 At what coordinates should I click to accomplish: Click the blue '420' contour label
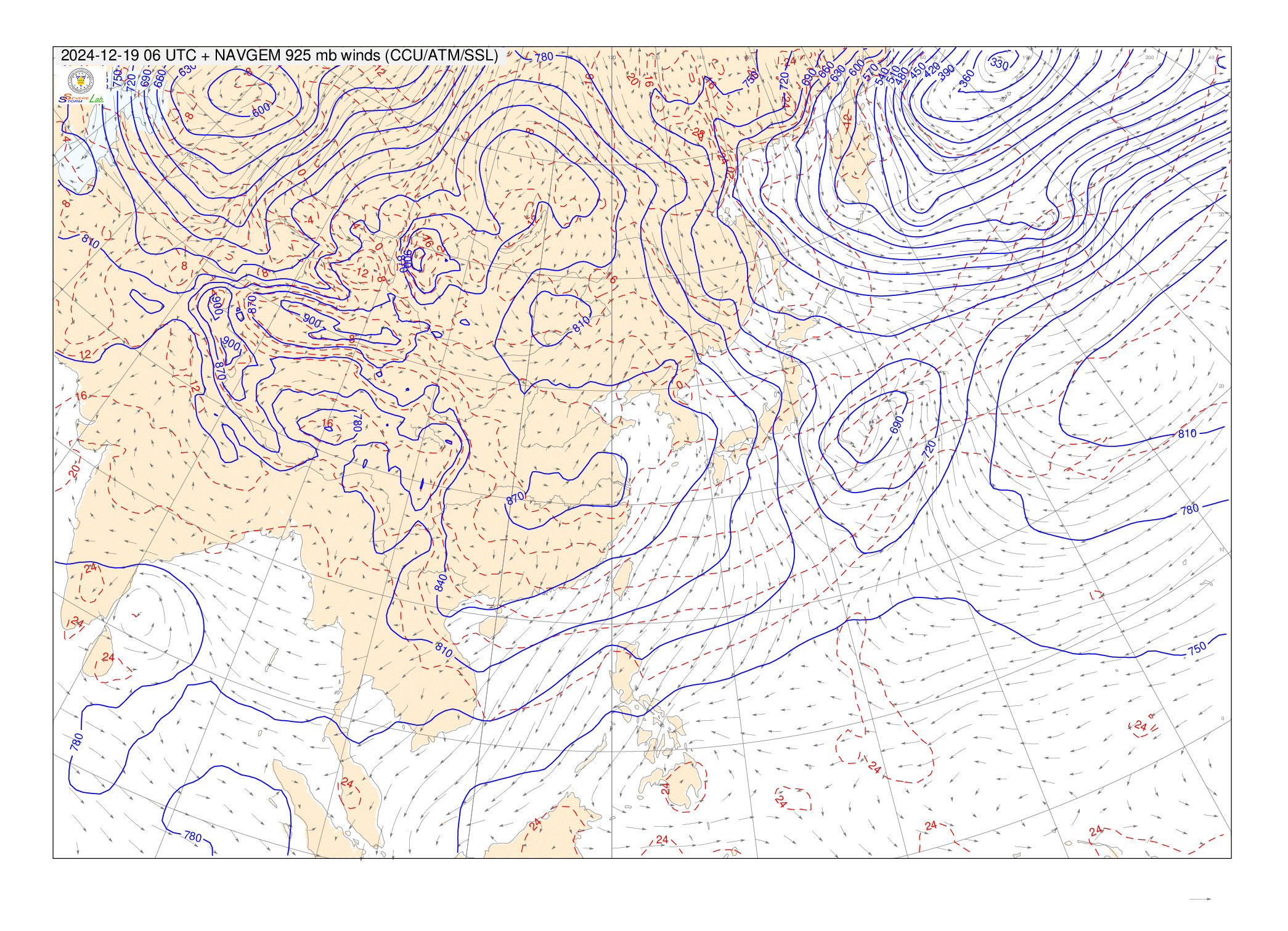[932, 70]
